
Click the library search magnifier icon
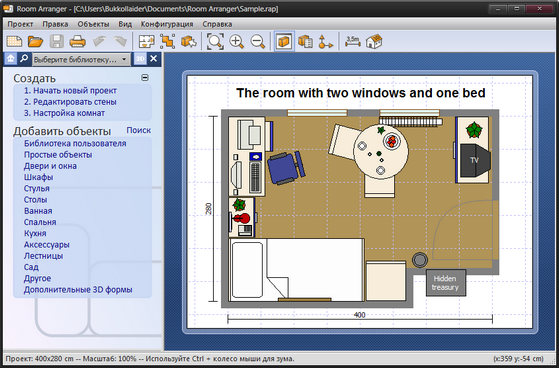[24, 59]
